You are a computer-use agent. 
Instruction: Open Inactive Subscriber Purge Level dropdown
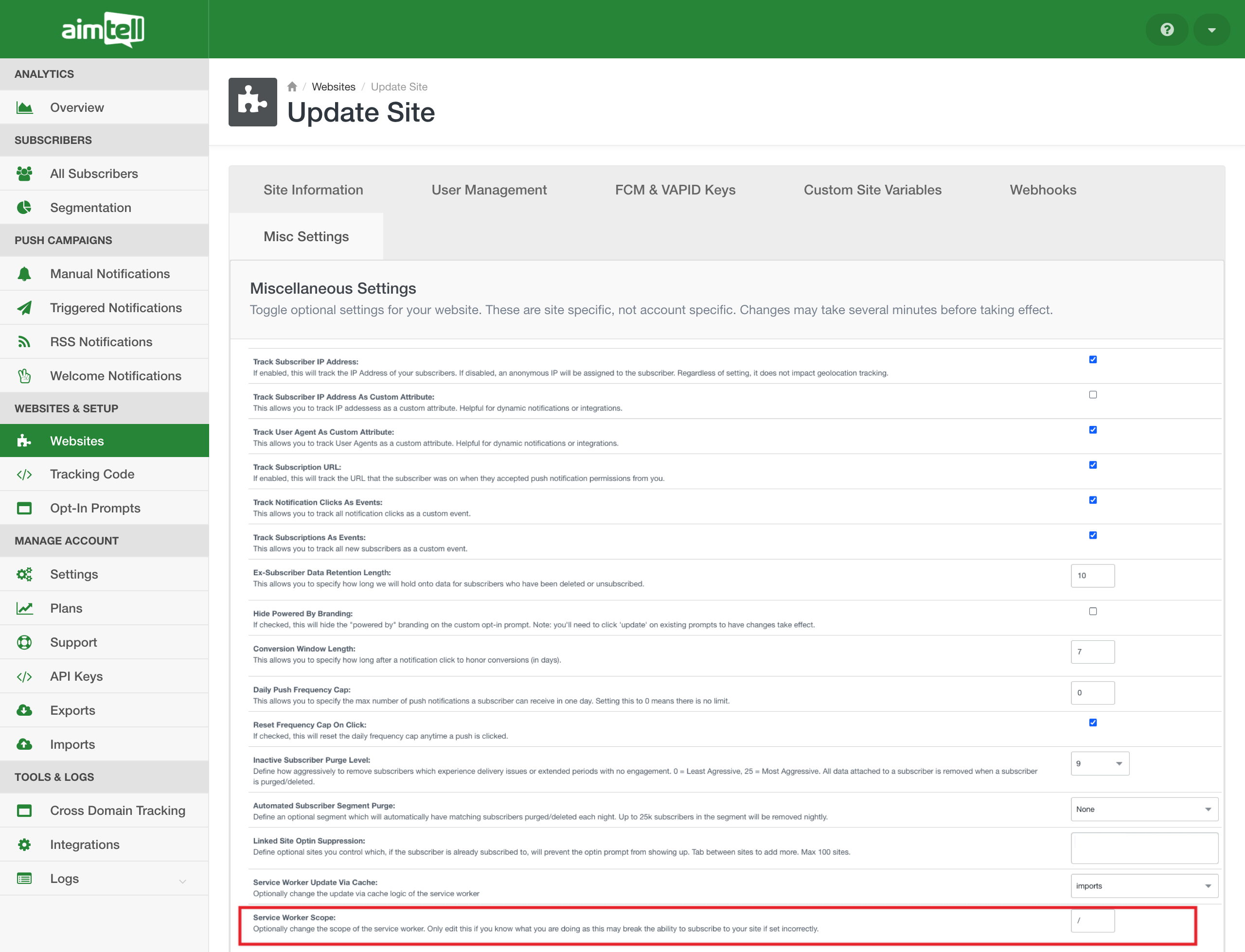pyautogui.click(x=1100, y=764)
